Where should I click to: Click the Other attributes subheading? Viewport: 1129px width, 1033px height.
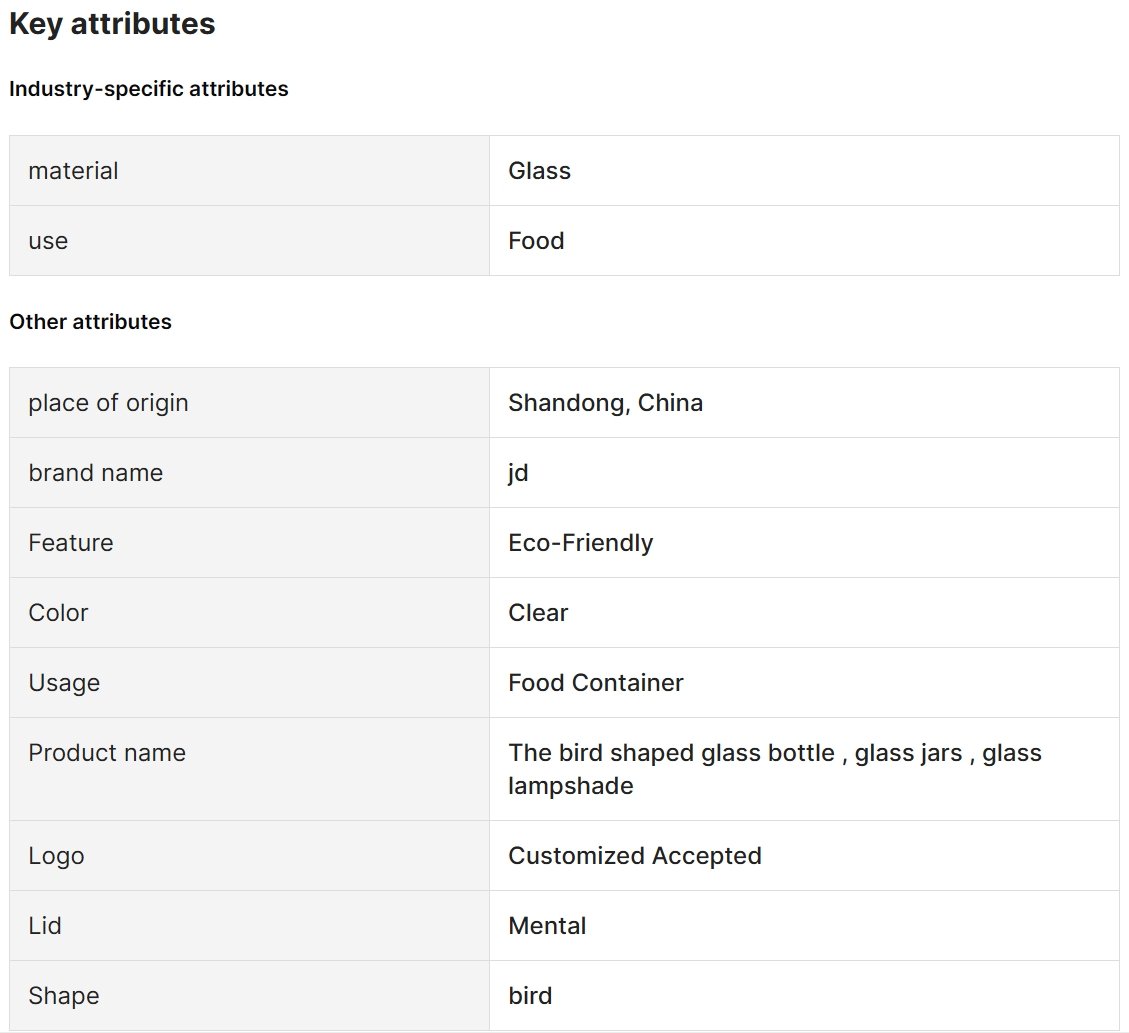pos(90,321)
